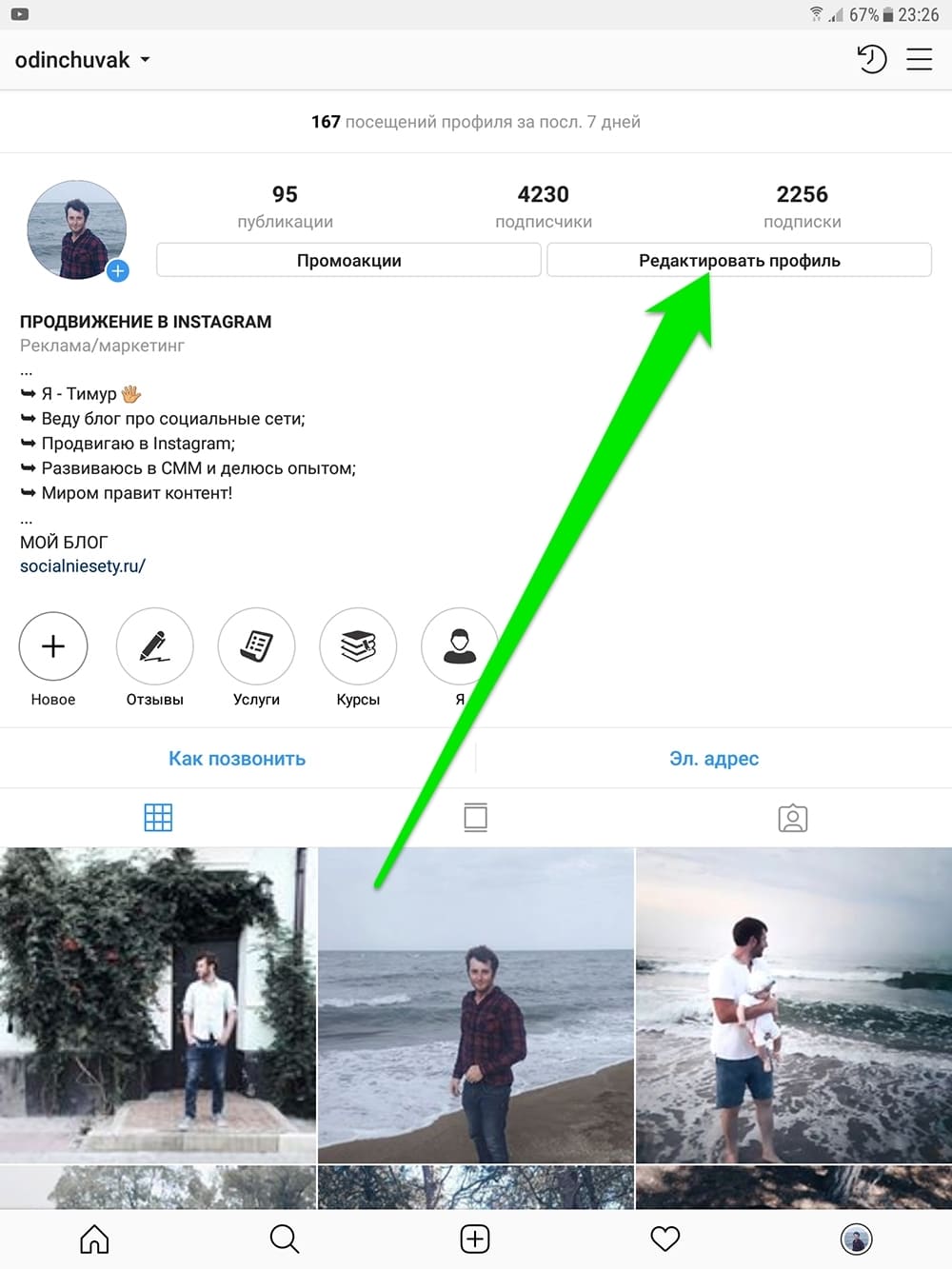Screen dimensions: 952x1269
Task: Switch to the grid posts tab
Action: click(x=158, y=818)
